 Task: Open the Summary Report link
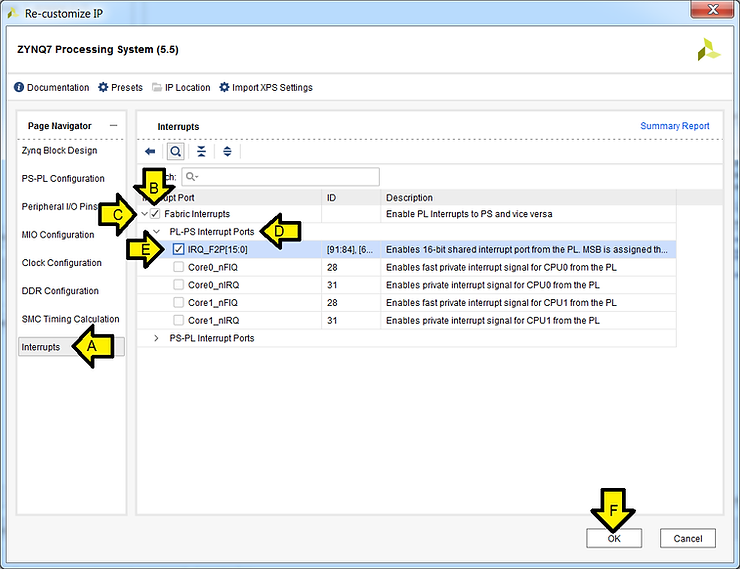pos(674,126)
